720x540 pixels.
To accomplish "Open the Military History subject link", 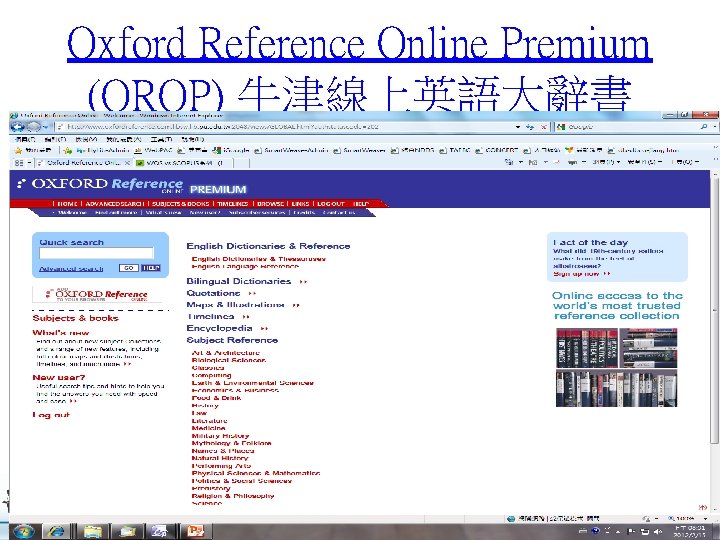I will pyautogui.click(x=220, y=436).
